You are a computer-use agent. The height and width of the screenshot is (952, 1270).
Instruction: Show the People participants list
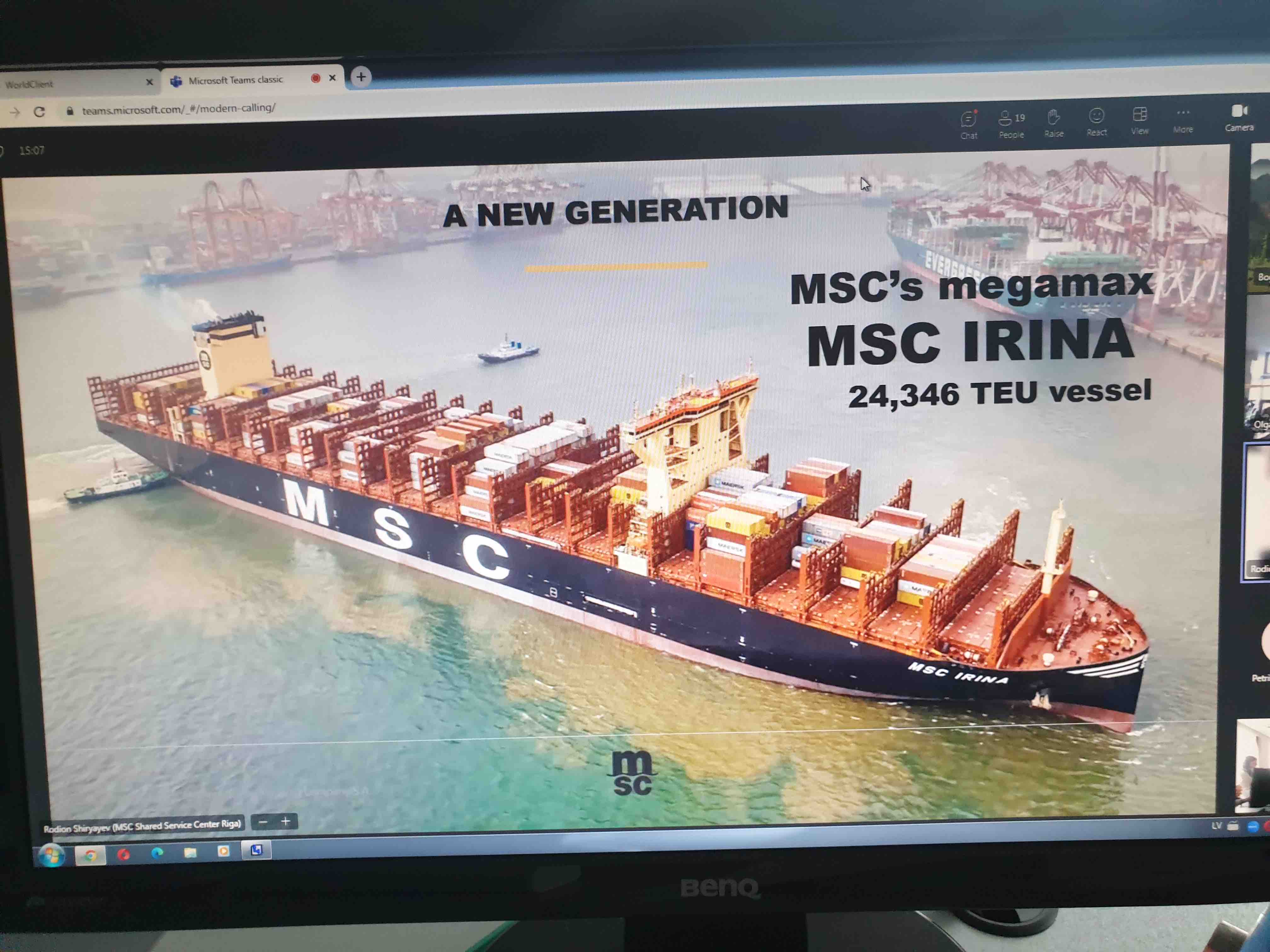pos(1012,124)
